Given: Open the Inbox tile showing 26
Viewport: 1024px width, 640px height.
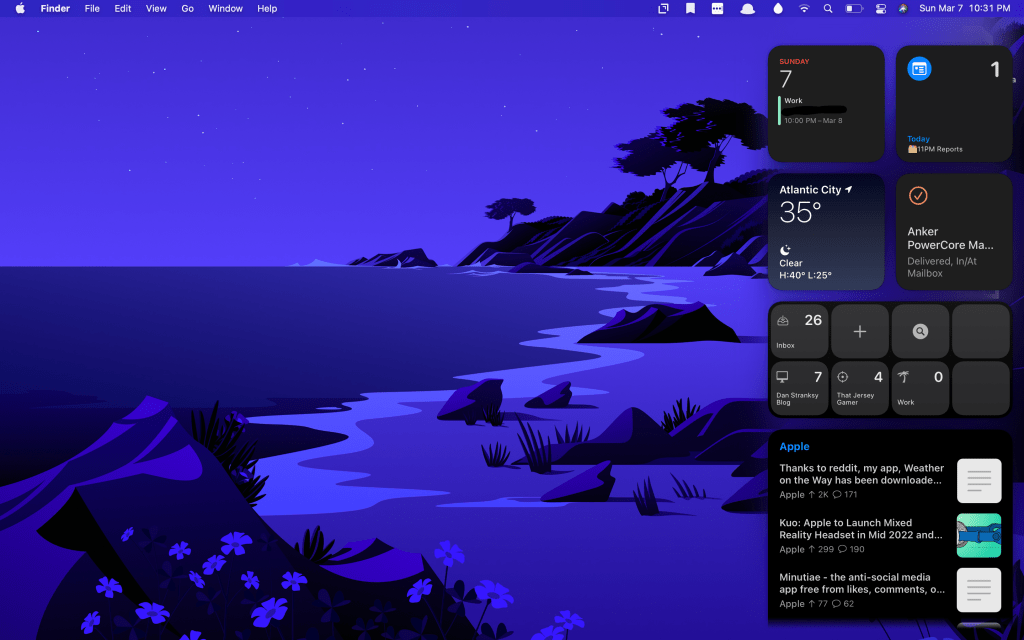Looking at the screenshot, I should (799, 331).
